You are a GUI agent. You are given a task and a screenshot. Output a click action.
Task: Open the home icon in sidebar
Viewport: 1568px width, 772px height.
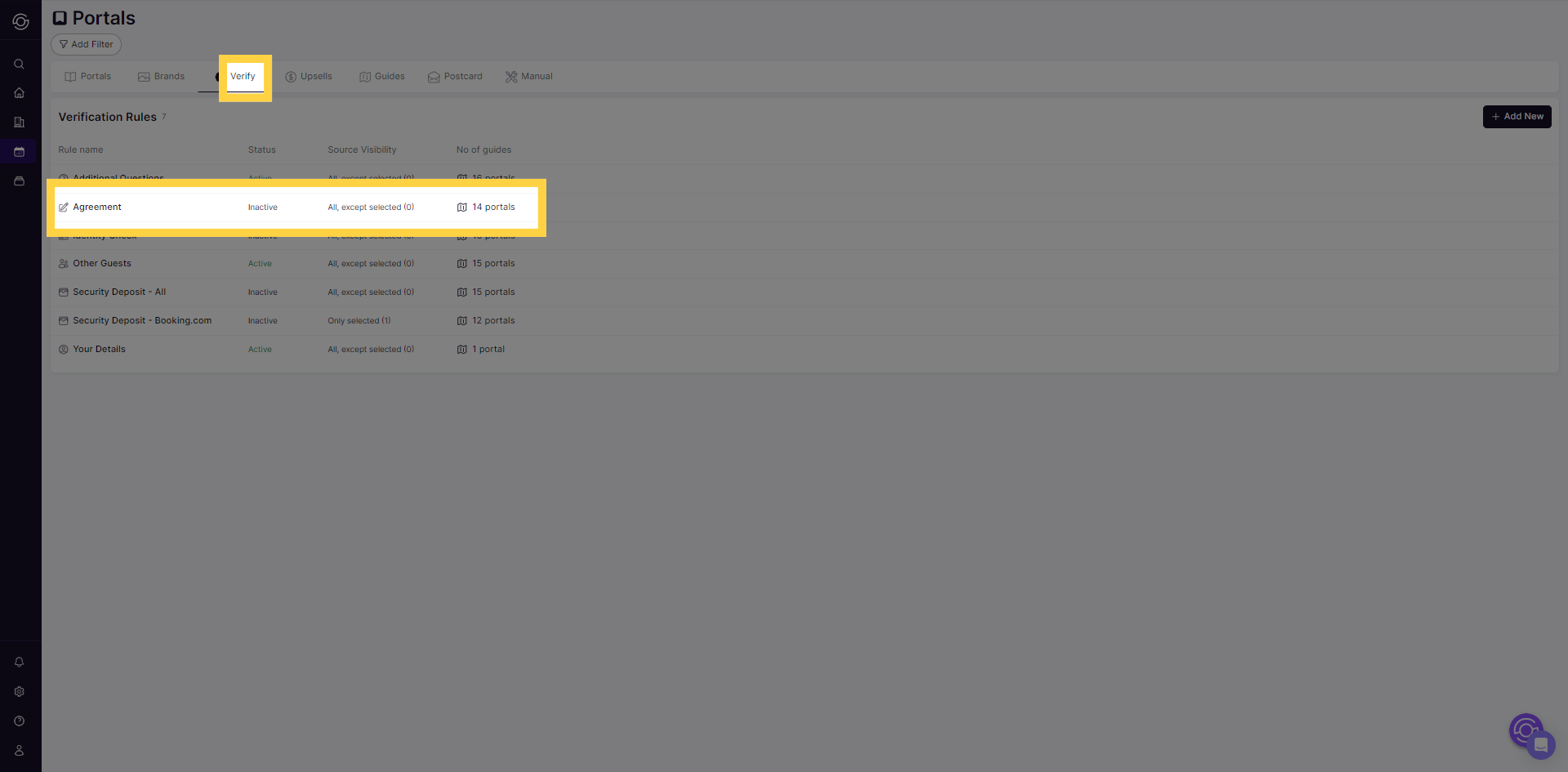click(x=19, y=93)
